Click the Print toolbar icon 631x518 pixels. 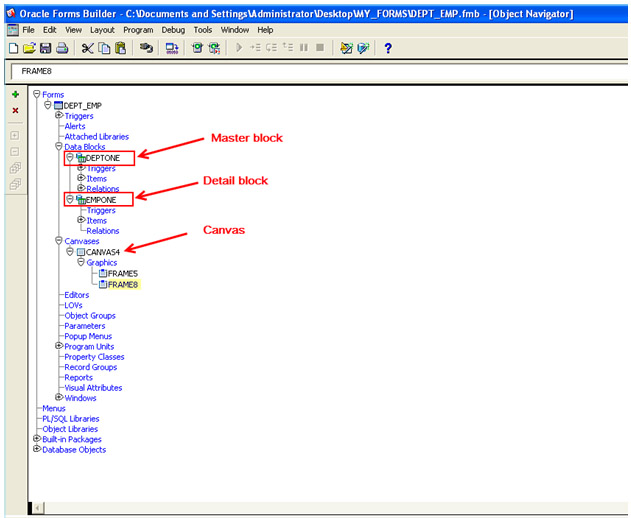(62, 48)
